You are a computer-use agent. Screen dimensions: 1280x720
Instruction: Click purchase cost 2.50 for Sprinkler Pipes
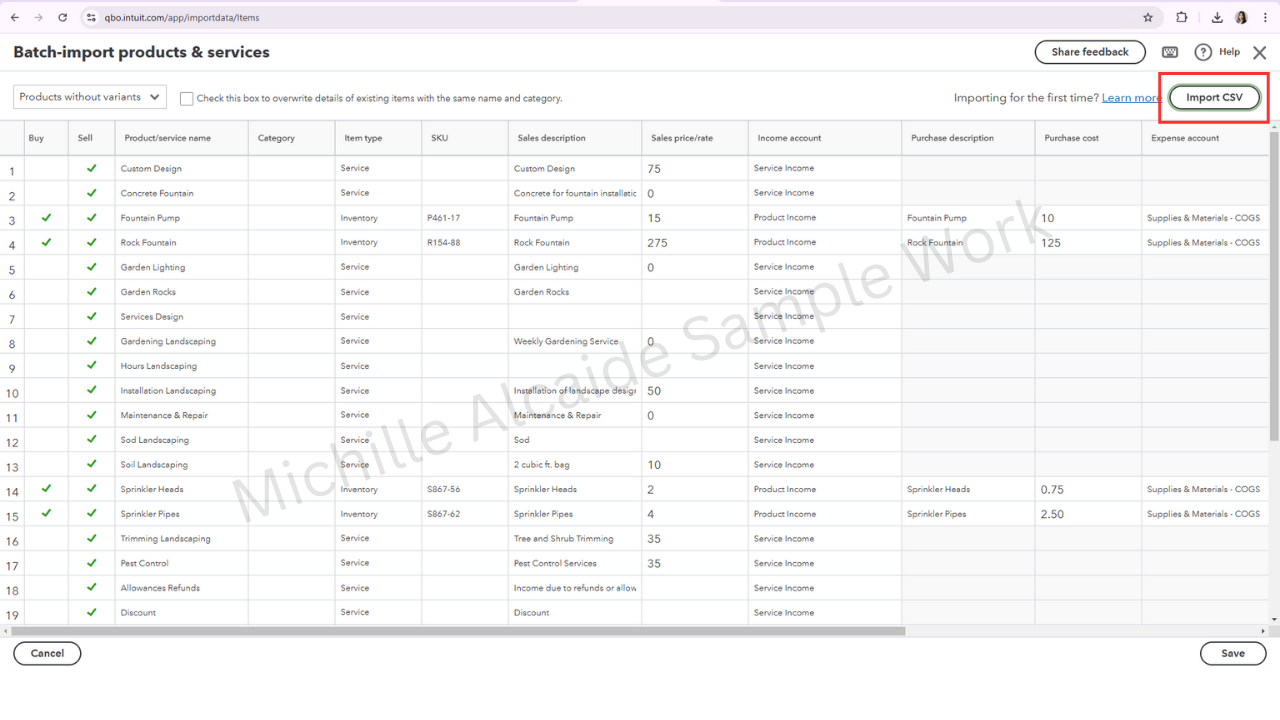[1088, 514]
